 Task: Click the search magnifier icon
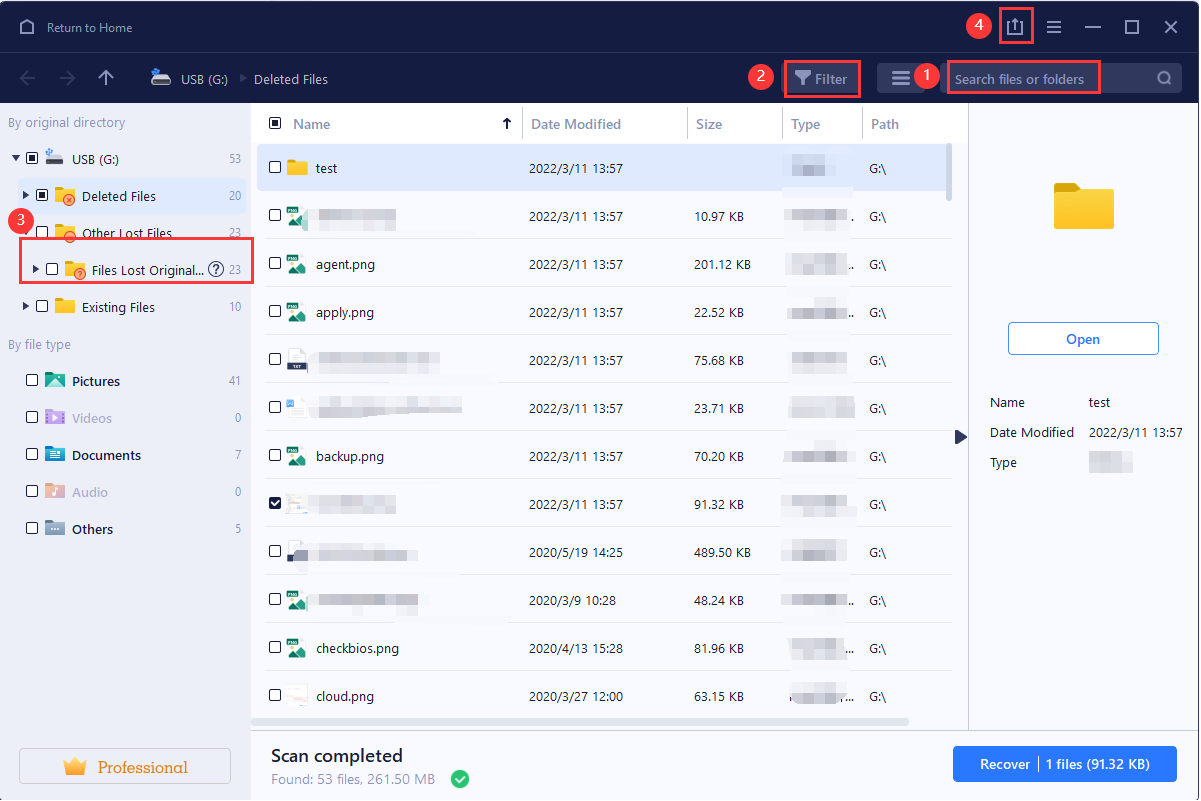(1163, 77)
